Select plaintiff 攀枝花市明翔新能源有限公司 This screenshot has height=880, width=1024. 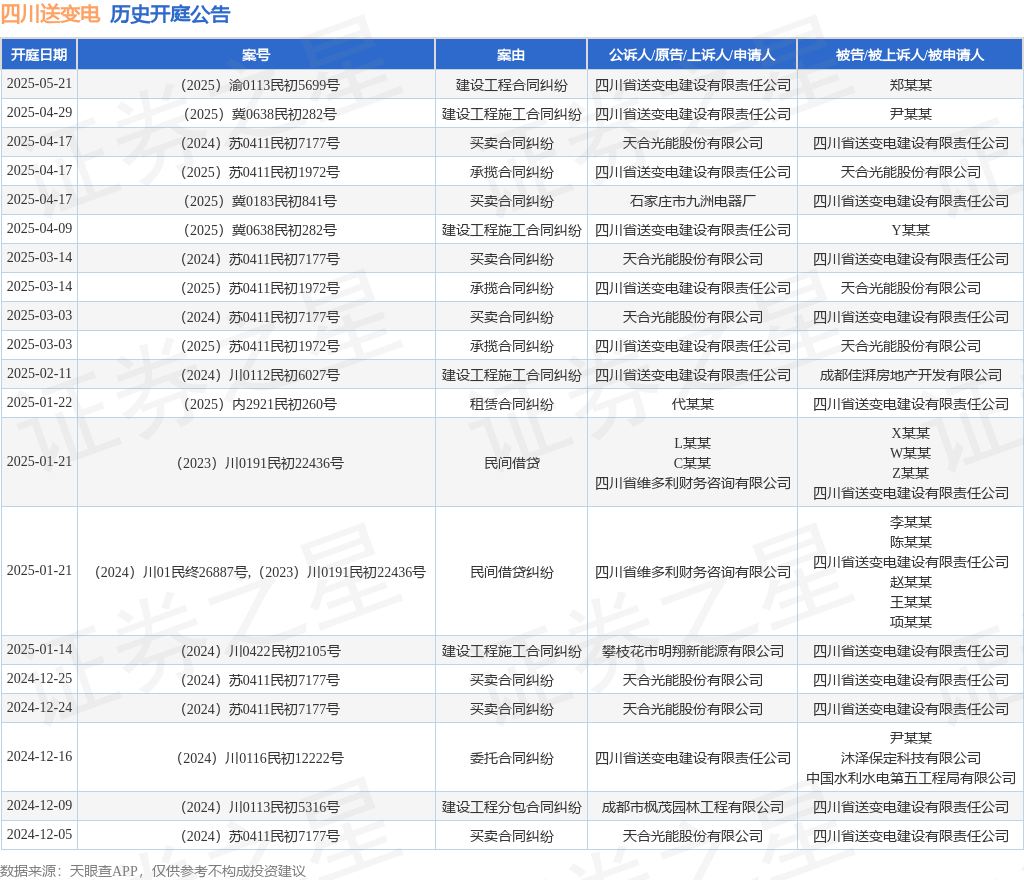pos(692,651)
